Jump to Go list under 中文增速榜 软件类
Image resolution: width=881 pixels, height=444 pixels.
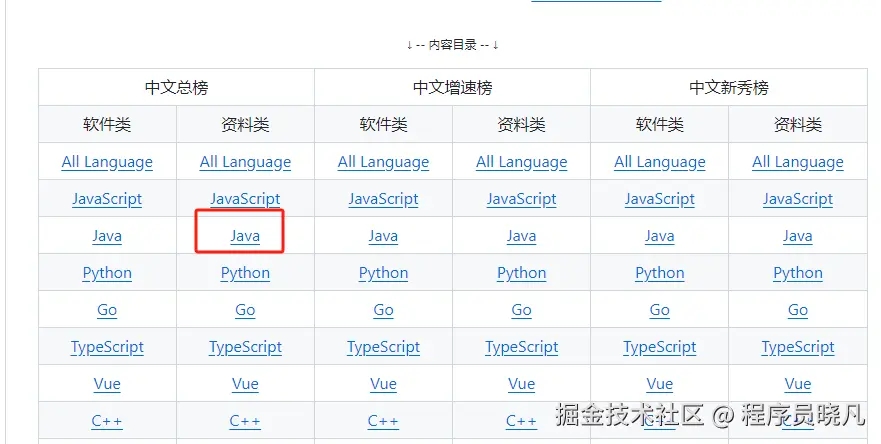(x=383, y=310)
